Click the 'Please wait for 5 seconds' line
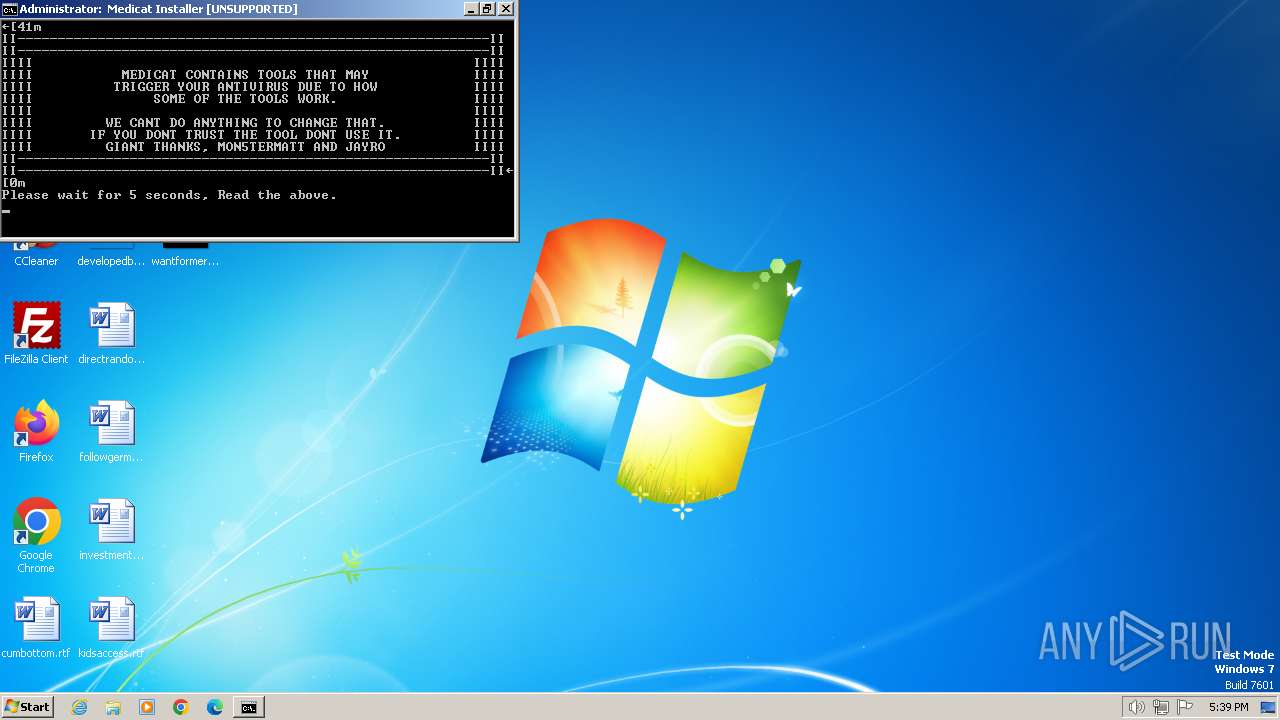The height and width of the screenshot is (720, 1280). coord(169,195)
